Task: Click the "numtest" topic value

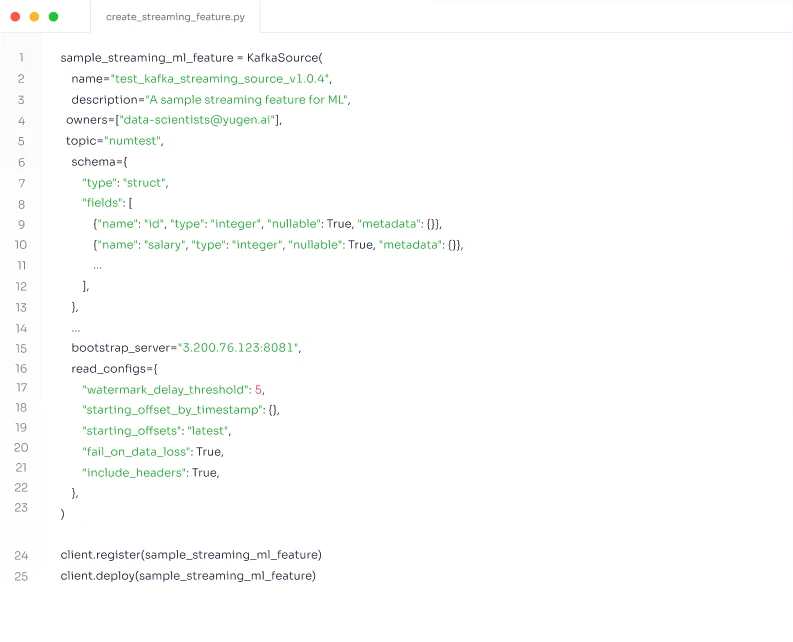Action: (132, 141)
